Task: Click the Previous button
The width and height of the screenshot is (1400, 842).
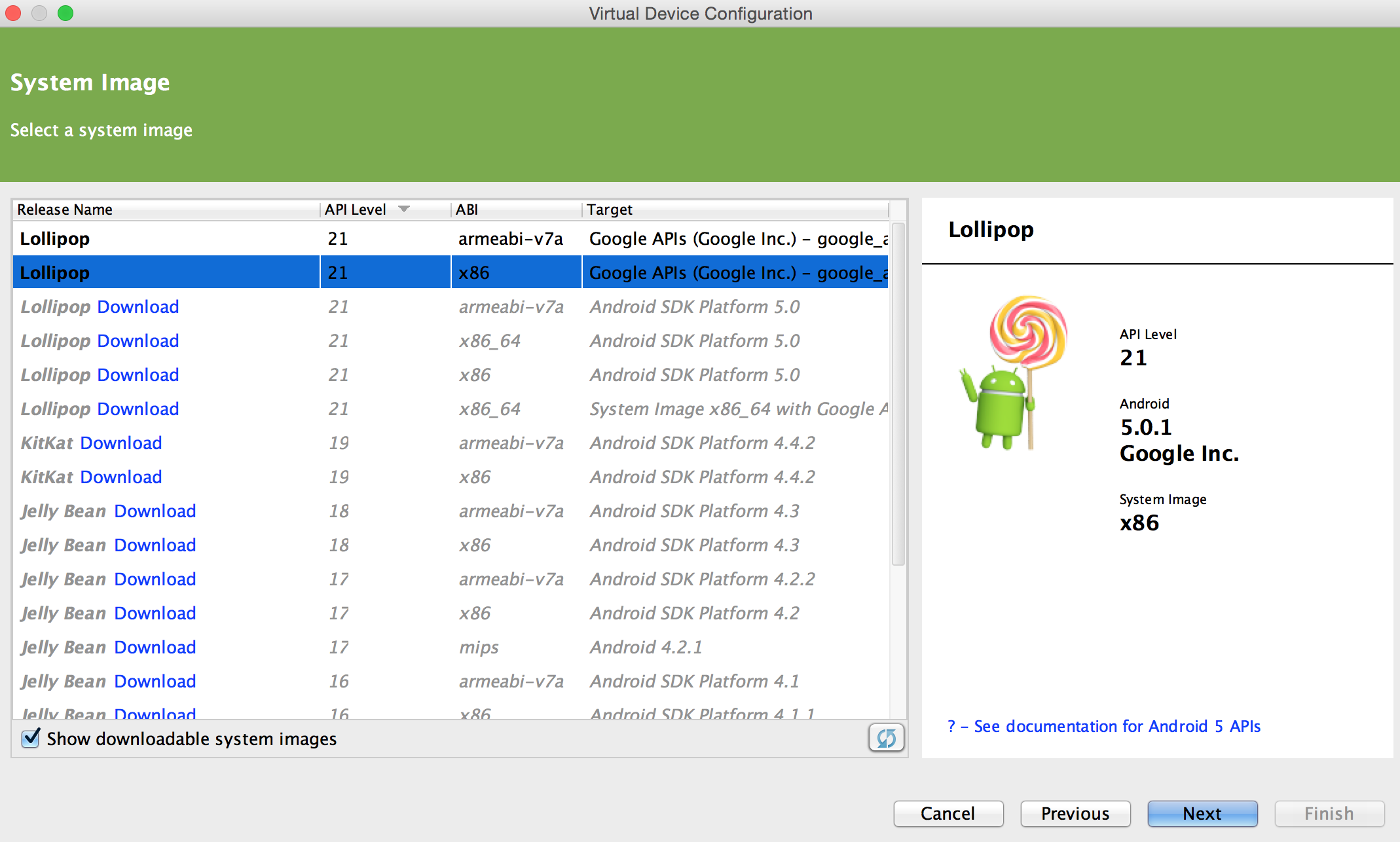Action: 1075,813
